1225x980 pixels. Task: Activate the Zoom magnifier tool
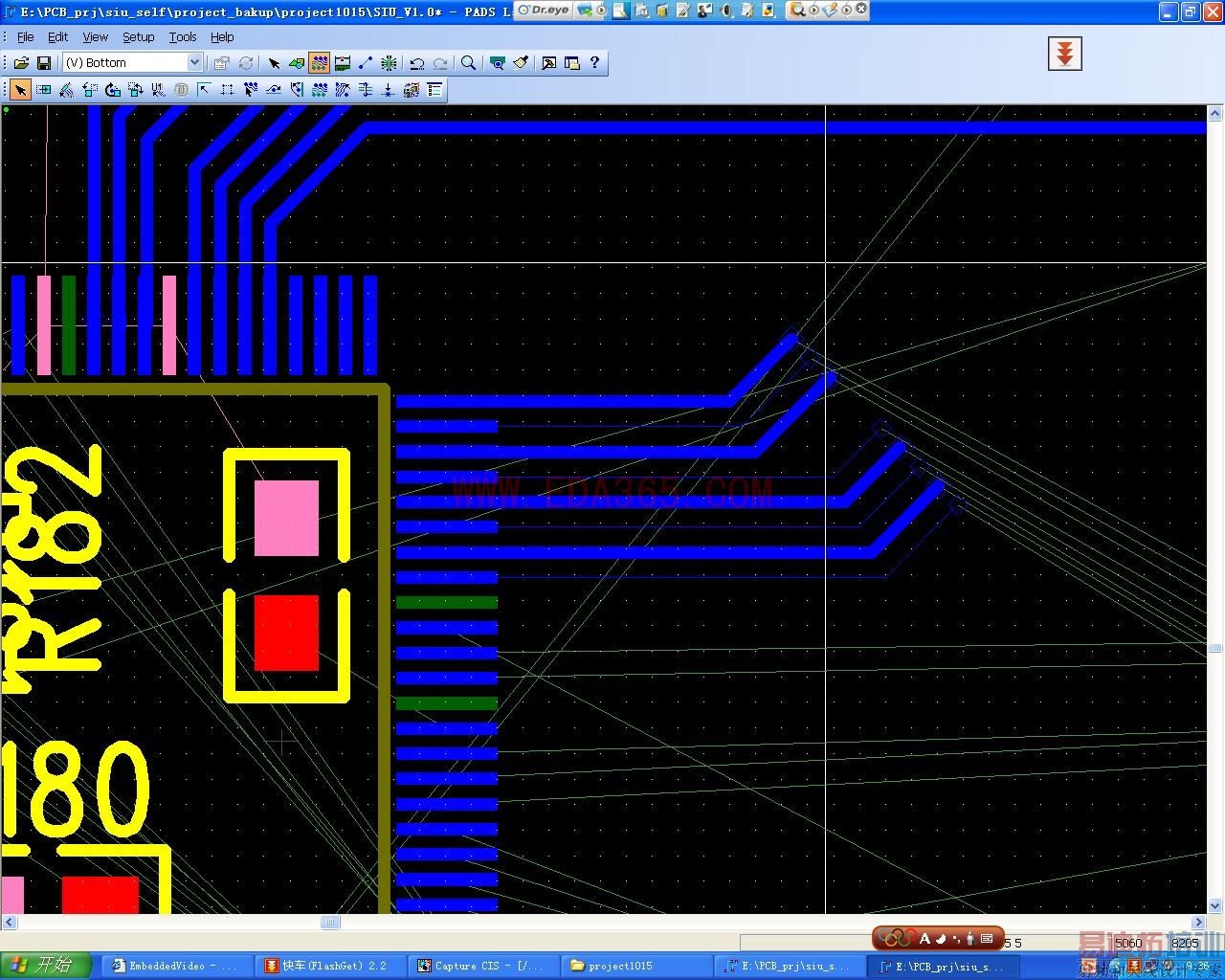click(469, 63)
